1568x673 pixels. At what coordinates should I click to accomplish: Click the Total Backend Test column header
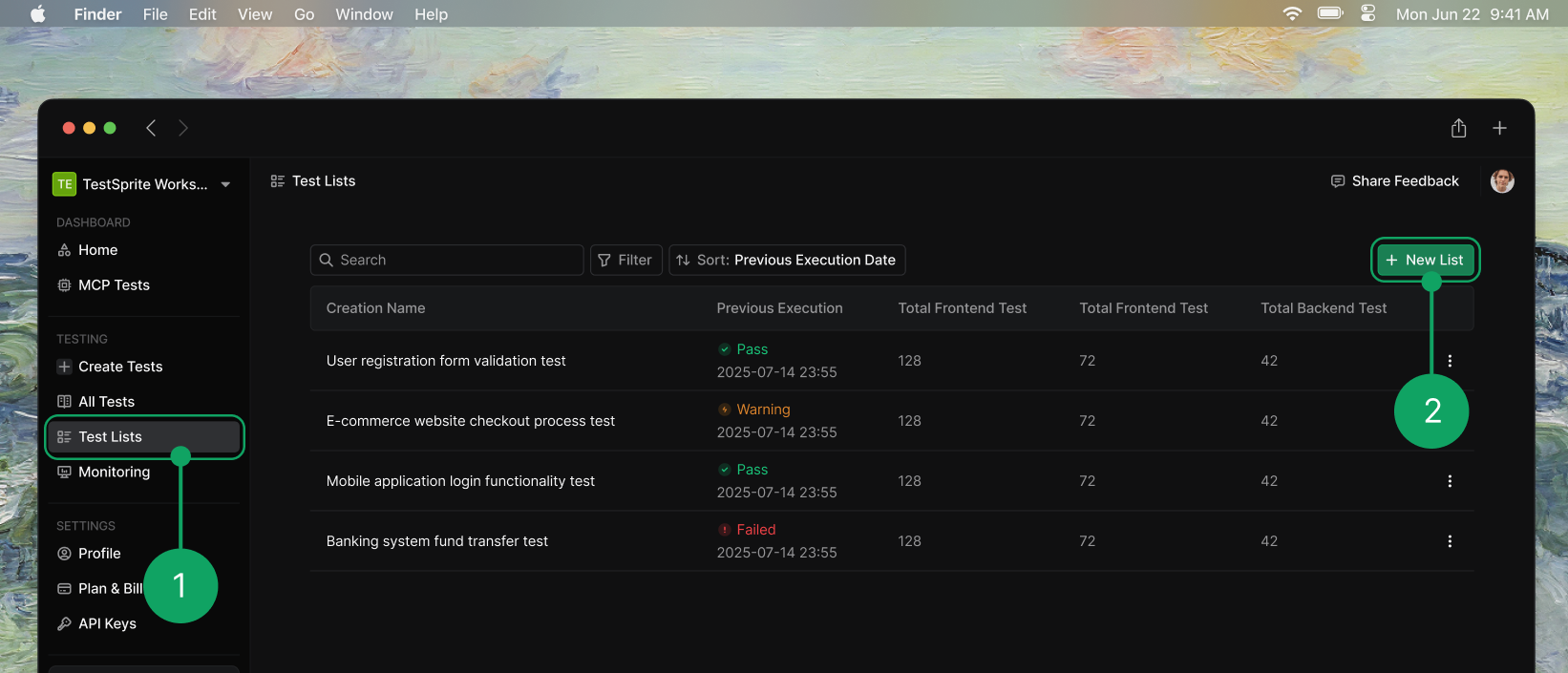pos(1324,308)
